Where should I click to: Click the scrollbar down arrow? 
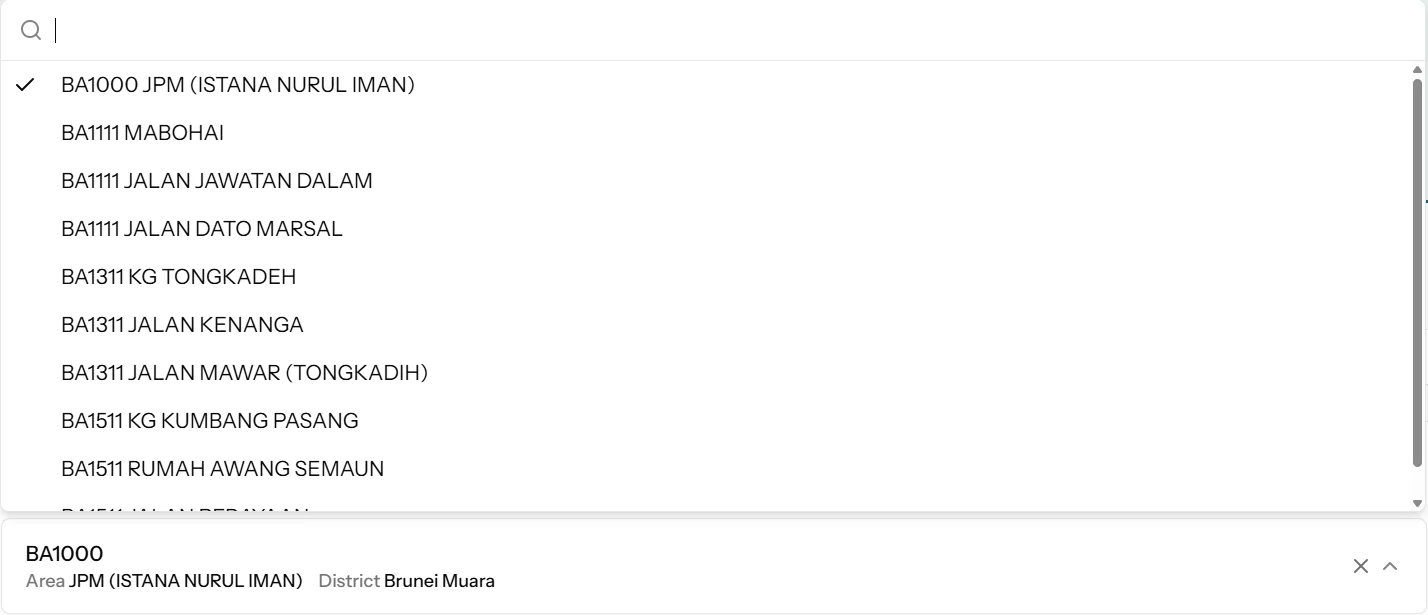tap(1417, 503)
